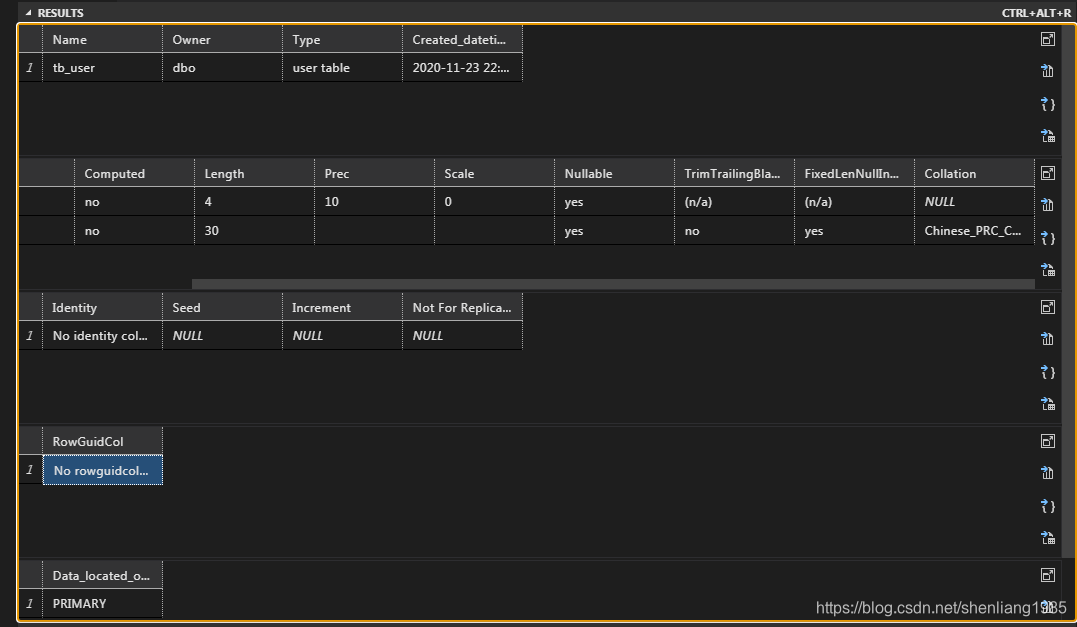Click the Identity column header

102,307
